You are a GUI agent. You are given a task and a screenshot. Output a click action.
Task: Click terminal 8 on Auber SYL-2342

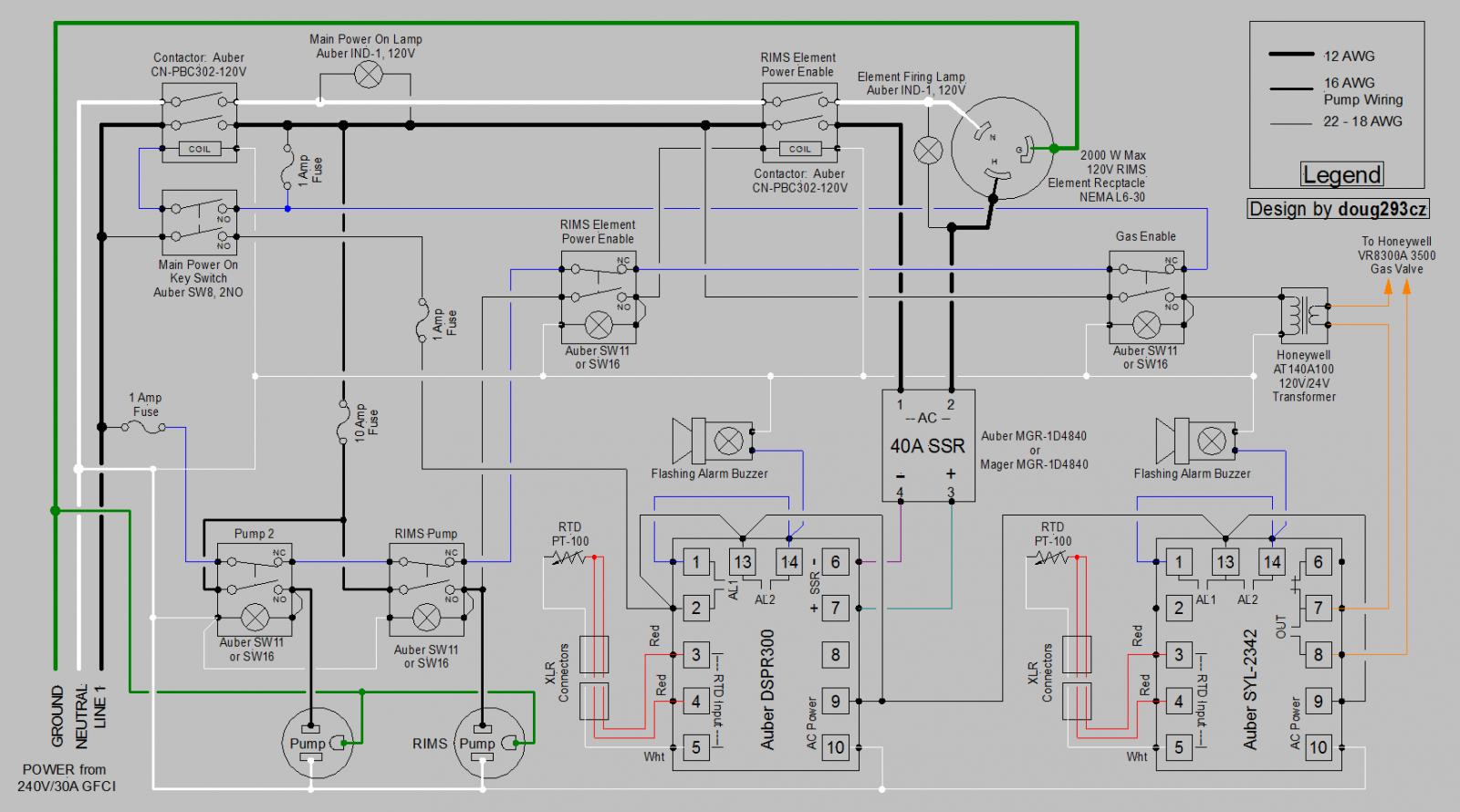(x=1318, y=654)
